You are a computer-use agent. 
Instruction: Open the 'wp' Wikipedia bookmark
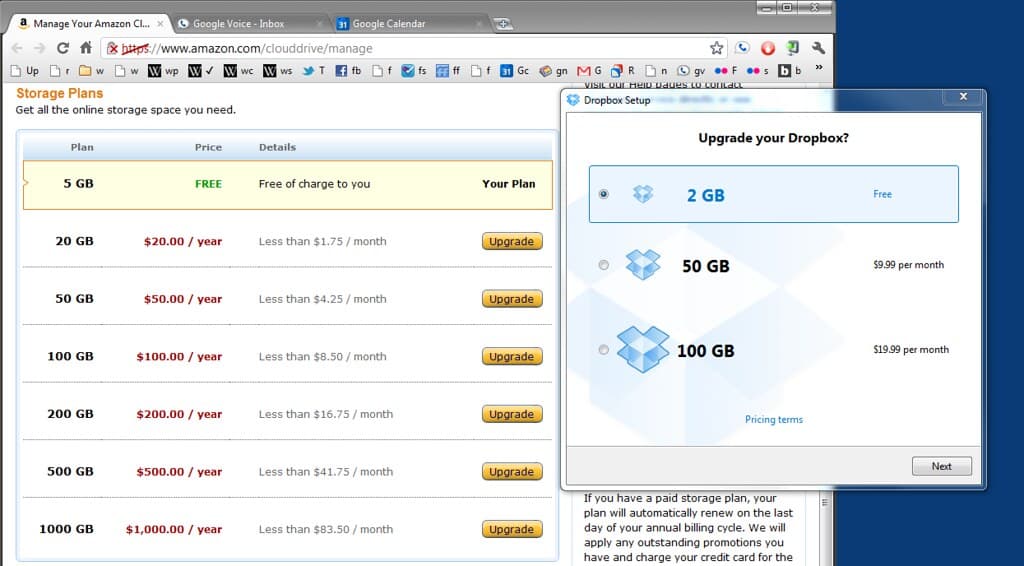click(x=163, y=71)
